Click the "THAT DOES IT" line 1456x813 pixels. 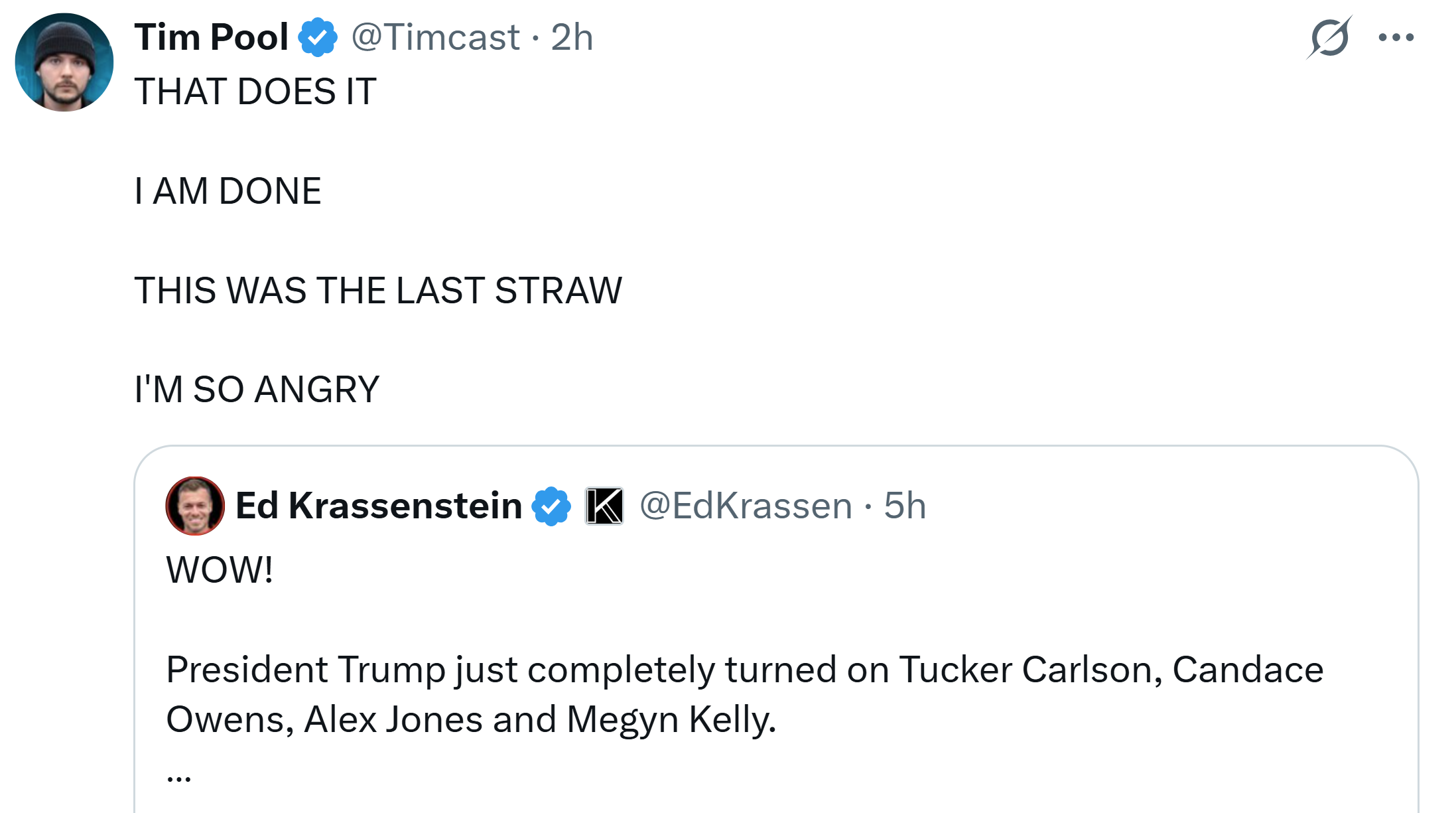pos(255,92)
